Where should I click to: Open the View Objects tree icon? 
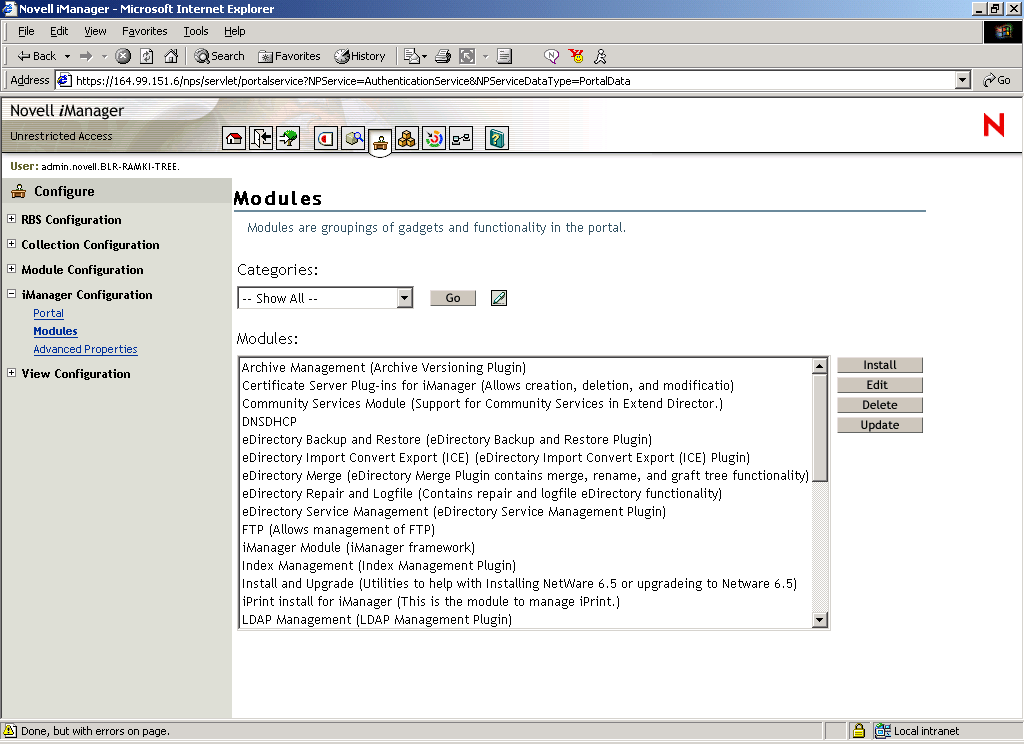click(288, 138)
